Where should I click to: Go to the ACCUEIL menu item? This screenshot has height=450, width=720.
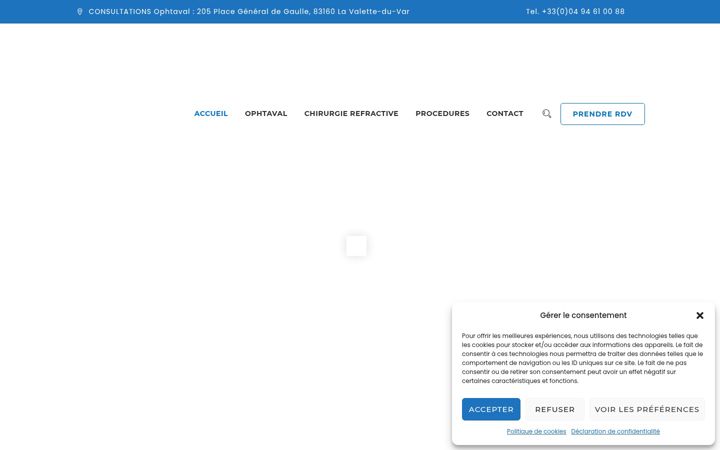pyautogui.click(x=211, y=113)
